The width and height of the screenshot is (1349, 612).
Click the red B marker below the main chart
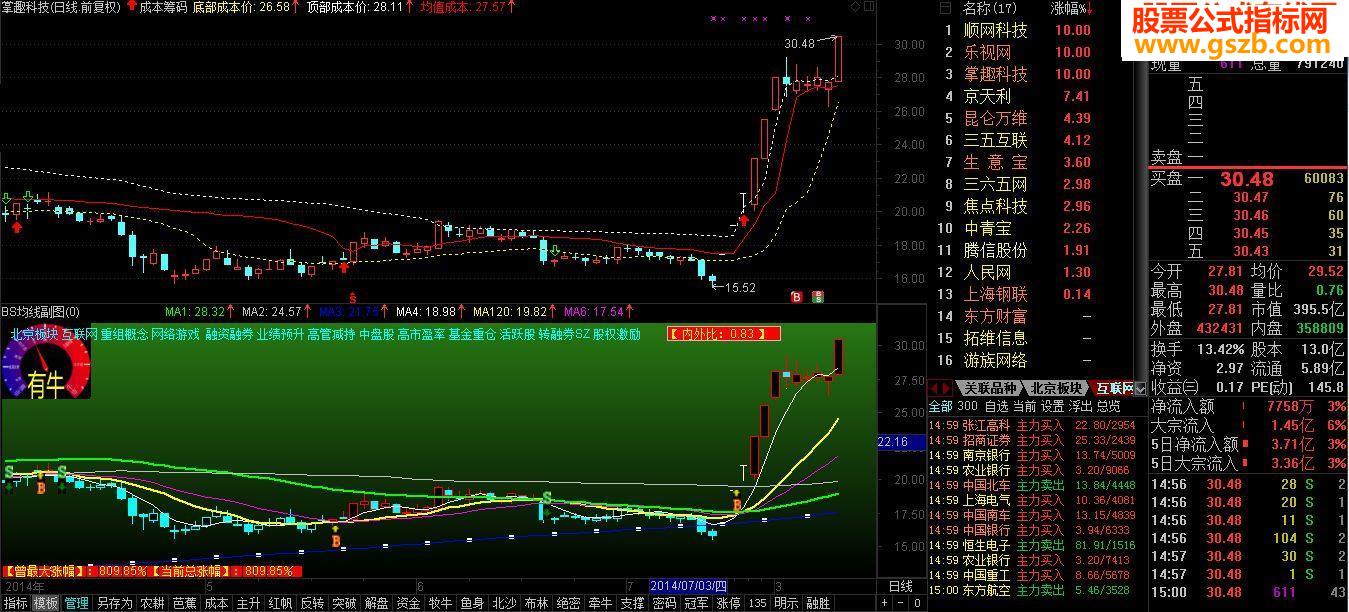point(796,296)
